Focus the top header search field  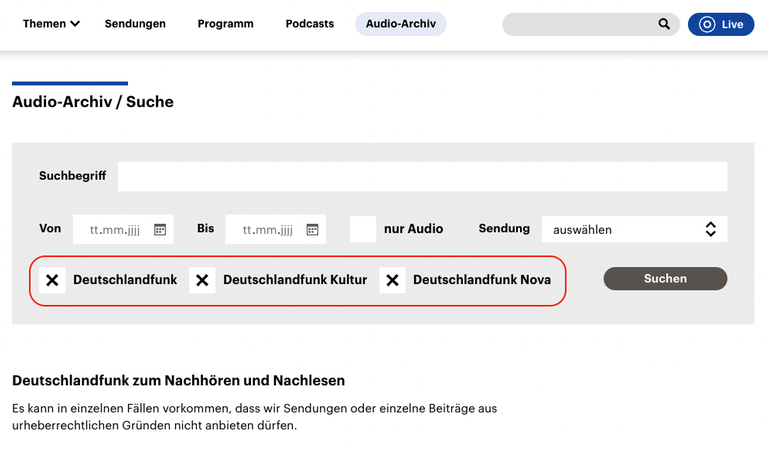click(x=591, y=24)
